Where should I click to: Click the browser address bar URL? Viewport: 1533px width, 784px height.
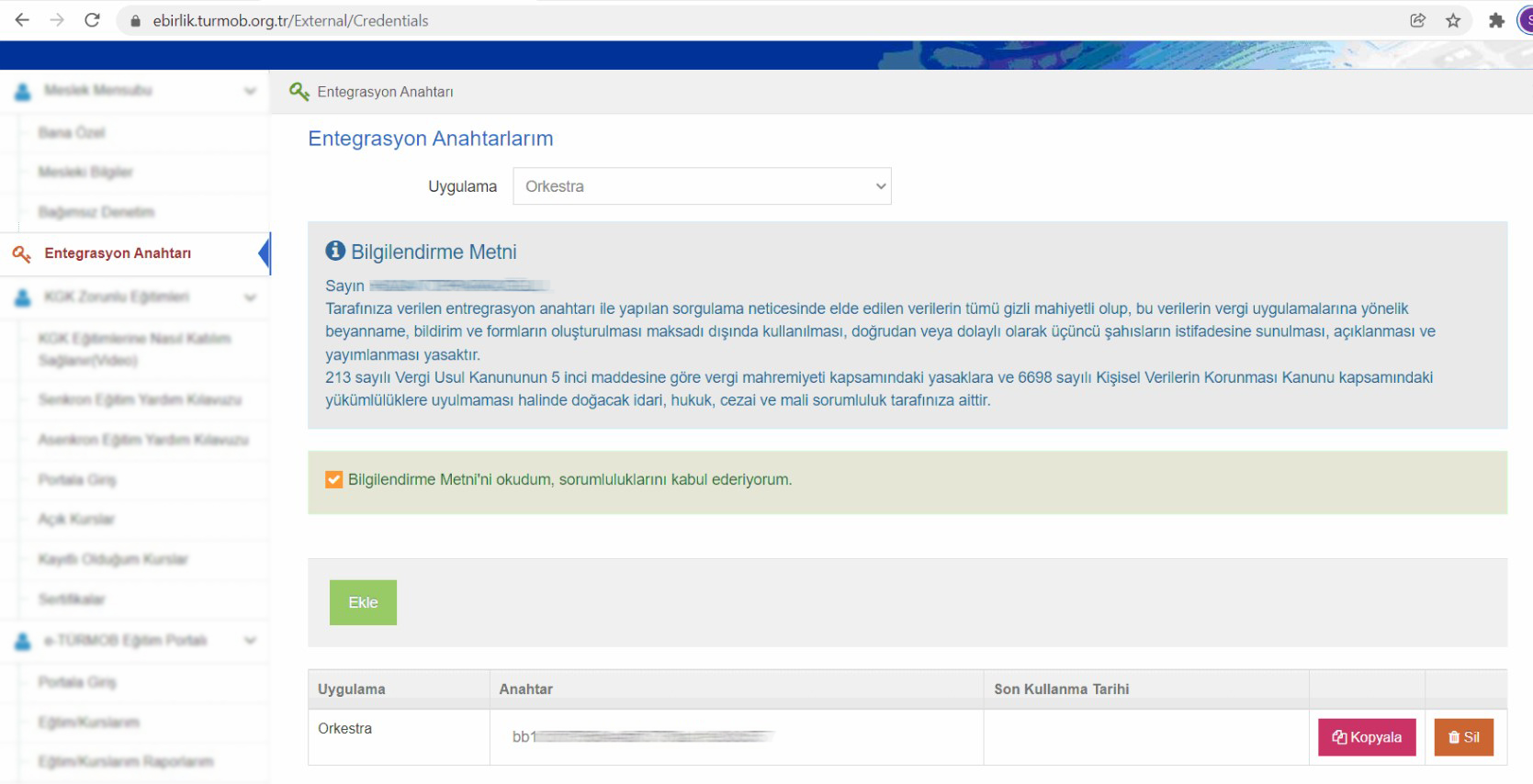290,20
